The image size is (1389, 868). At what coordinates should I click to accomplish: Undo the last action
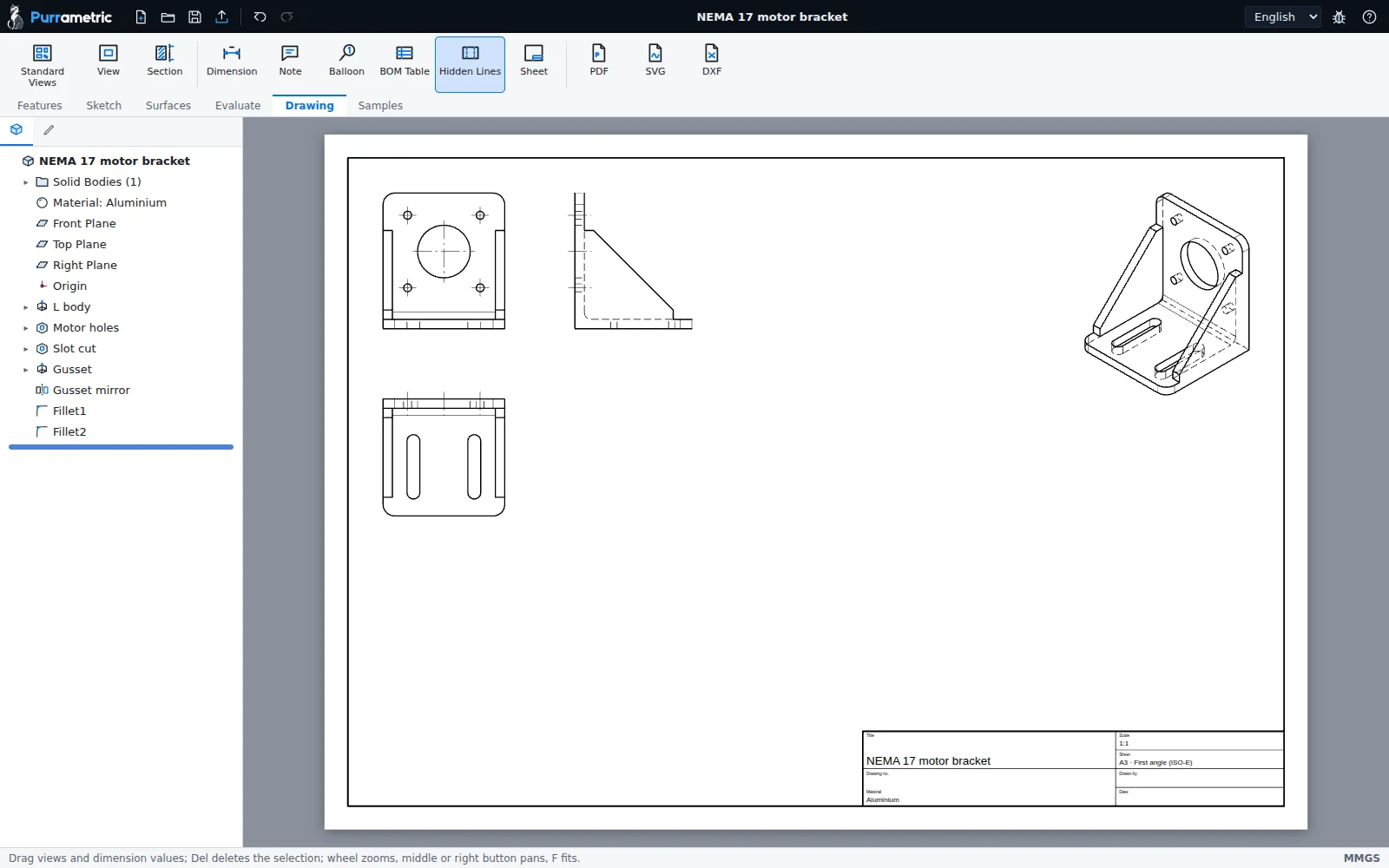260,16
